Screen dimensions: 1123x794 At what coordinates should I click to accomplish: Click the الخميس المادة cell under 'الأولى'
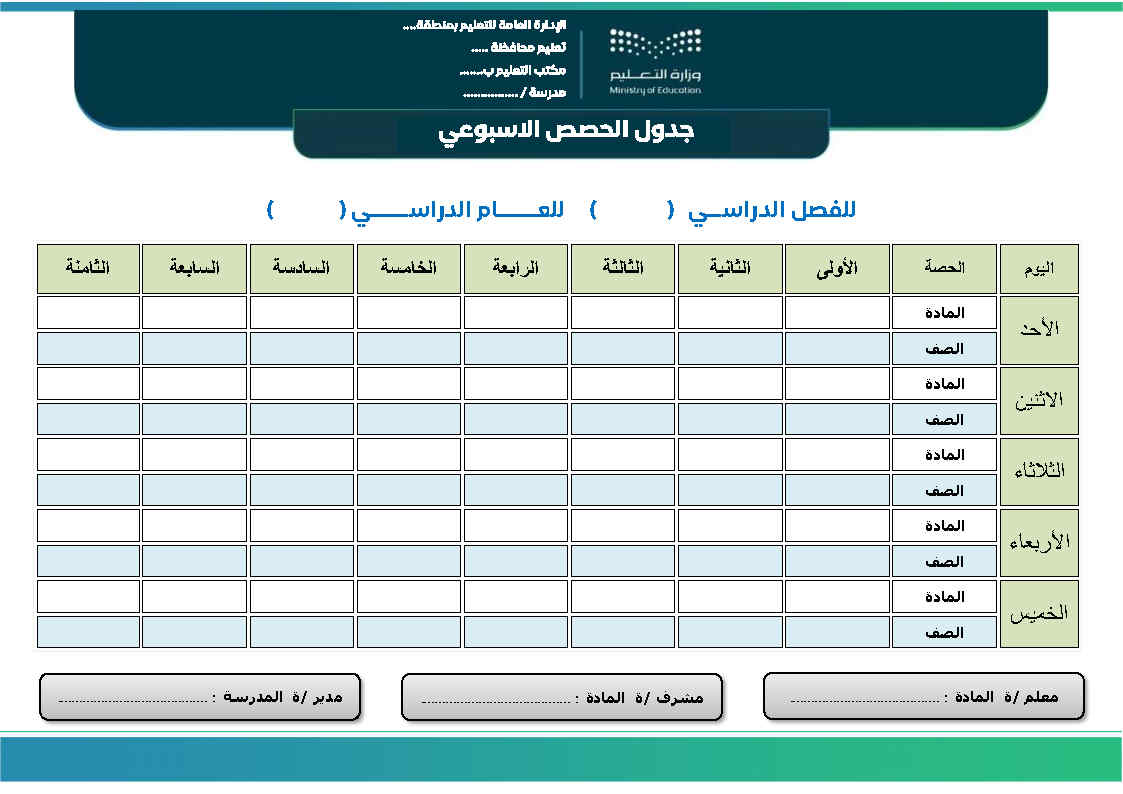point(837,596)
